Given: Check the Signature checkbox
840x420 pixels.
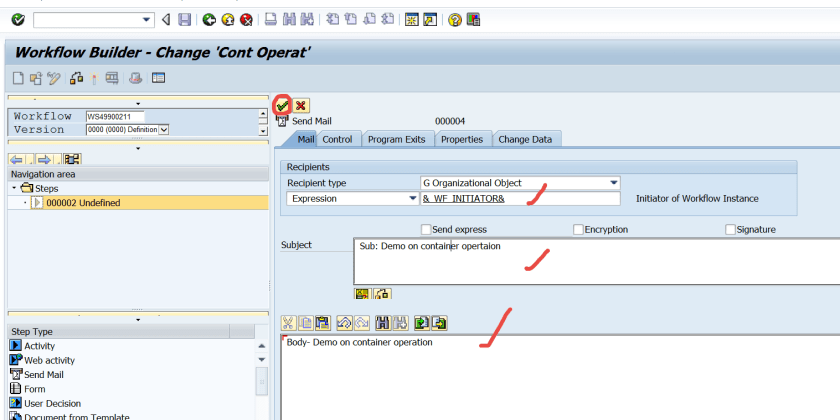Looking at the screenshot, I should pos(731,229).
